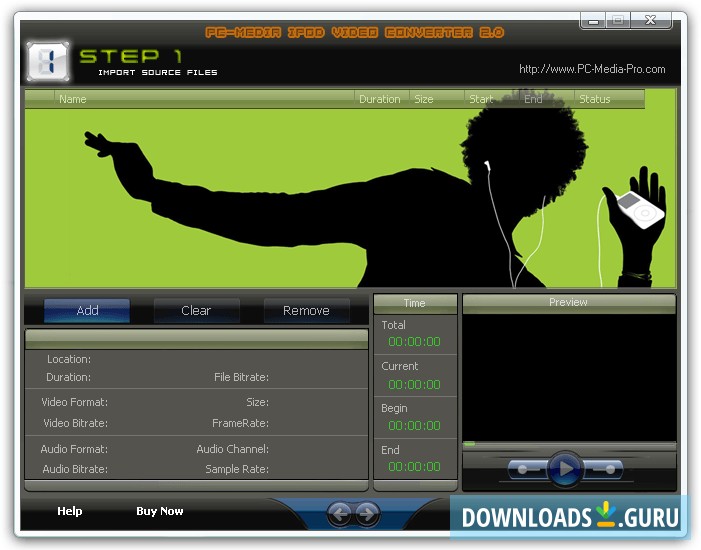701x550 pixels.
Task: Click the preview seek bar
Action: 569,444
